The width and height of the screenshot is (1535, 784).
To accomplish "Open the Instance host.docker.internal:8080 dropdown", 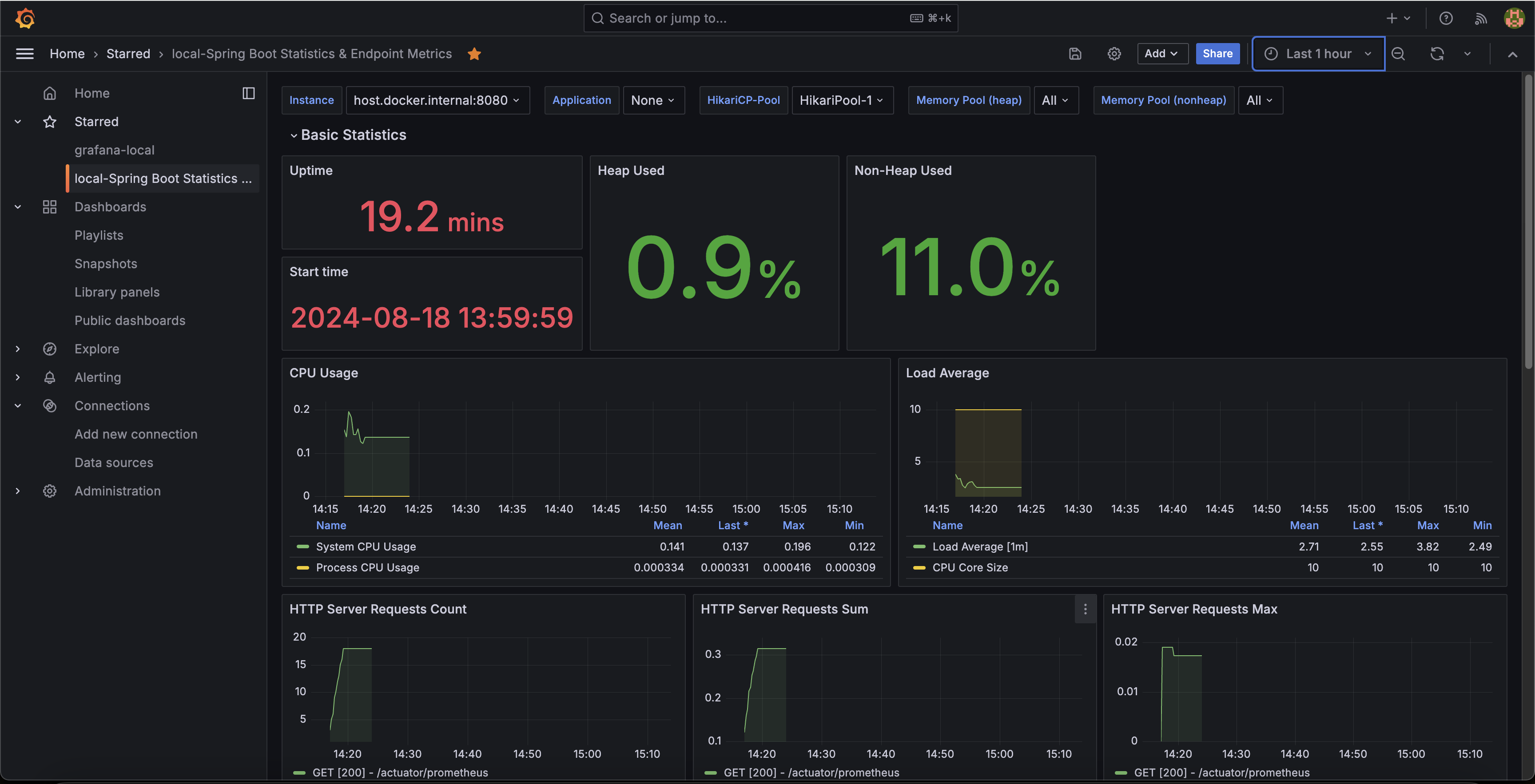I will tap(437, 100).
